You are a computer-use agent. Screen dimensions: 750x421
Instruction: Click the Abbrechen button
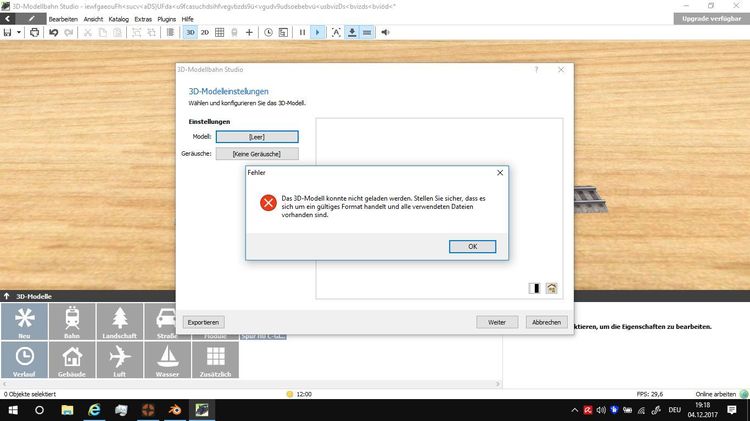pos(546,322)
